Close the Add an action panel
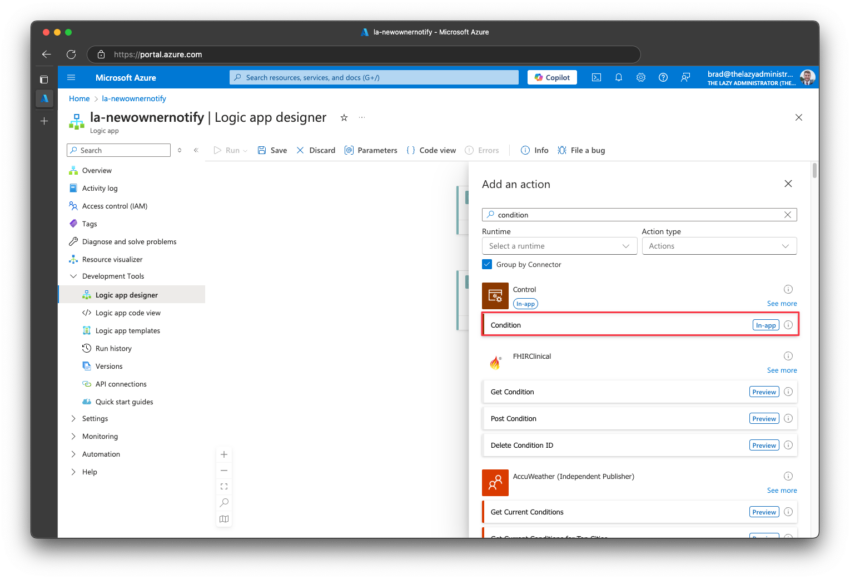The width and height of the screenshot is (850, 579). [x=788, y=184]
